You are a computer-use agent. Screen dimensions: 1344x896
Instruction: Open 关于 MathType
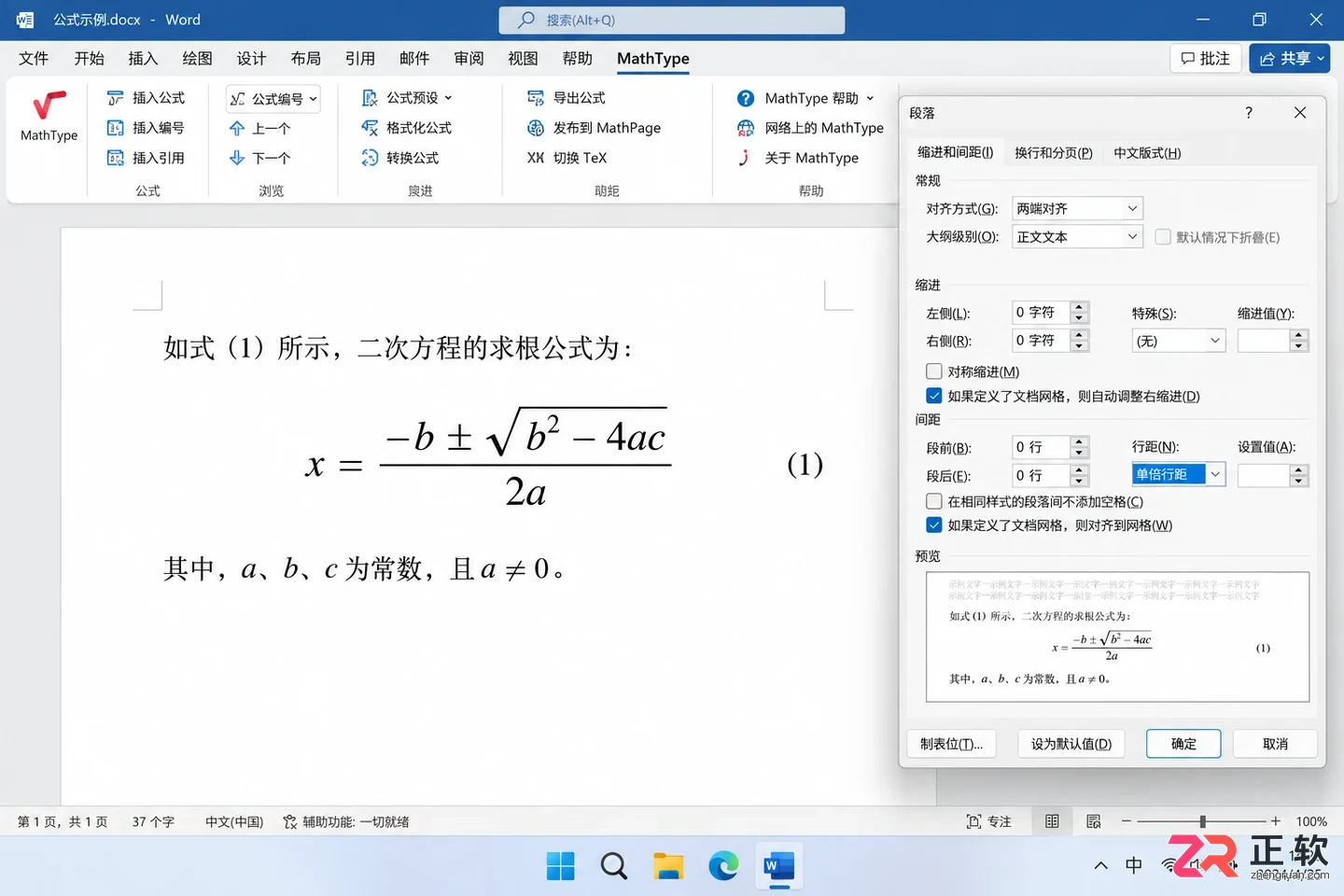(x=798, y=158)
